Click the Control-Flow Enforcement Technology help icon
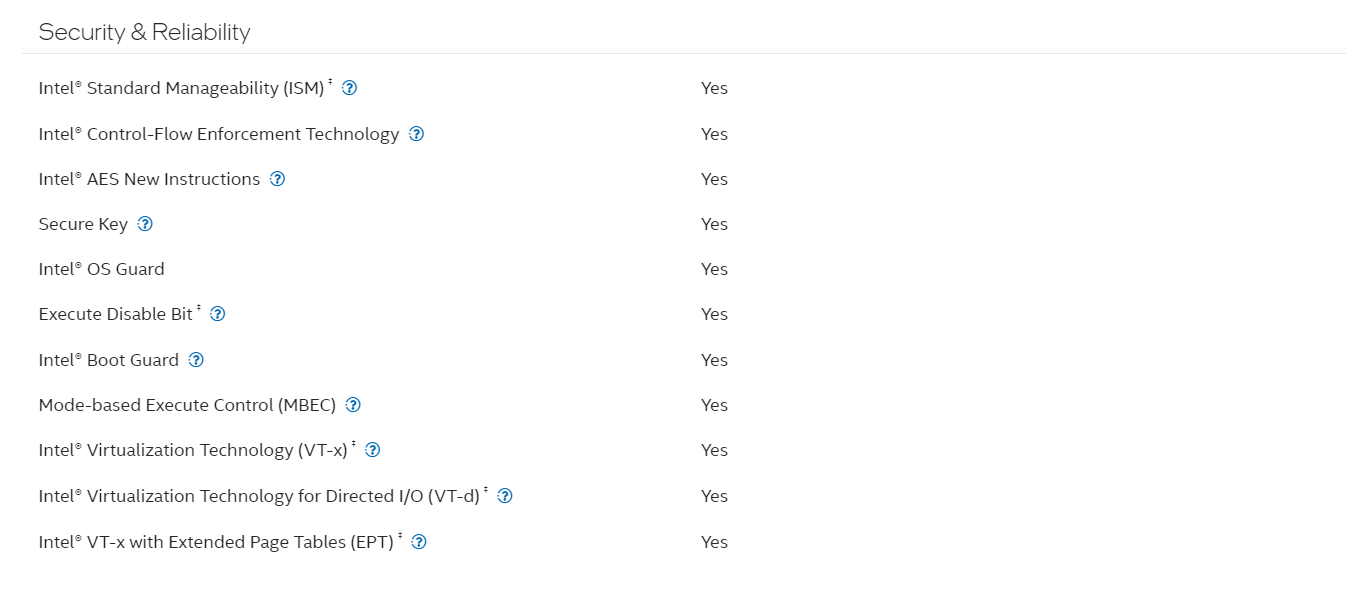This screenshot has width=1360, height=604. [417, 134]
